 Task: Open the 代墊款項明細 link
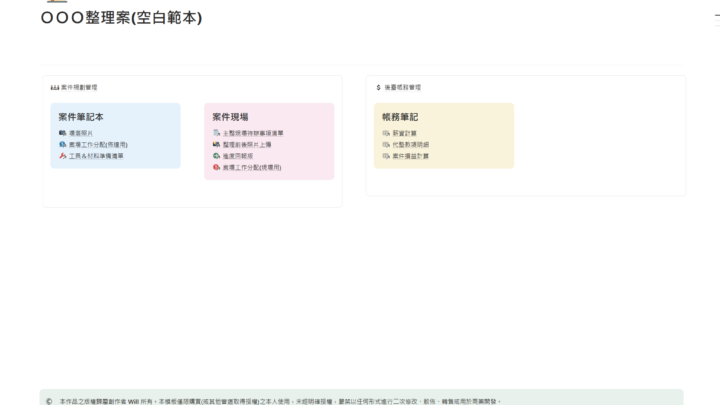tap(411, 145)
